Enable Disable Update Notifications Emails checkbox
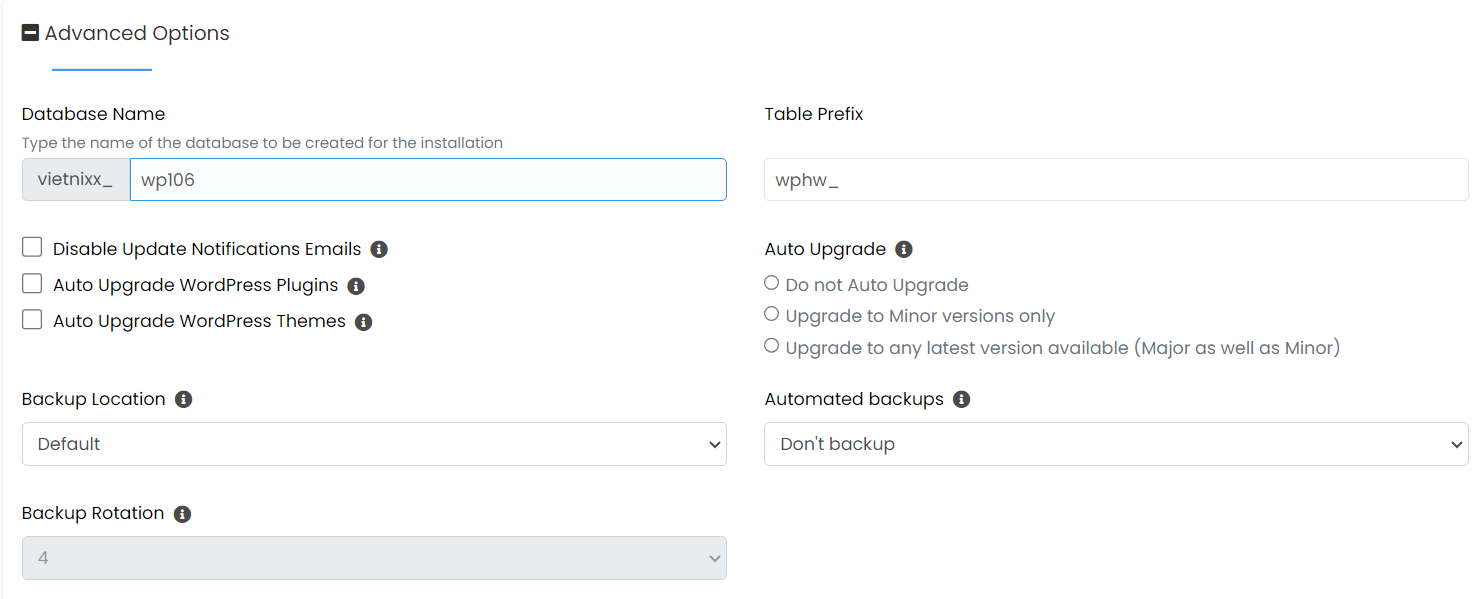Screen dimensions: 1480x599 coord(32,248)
